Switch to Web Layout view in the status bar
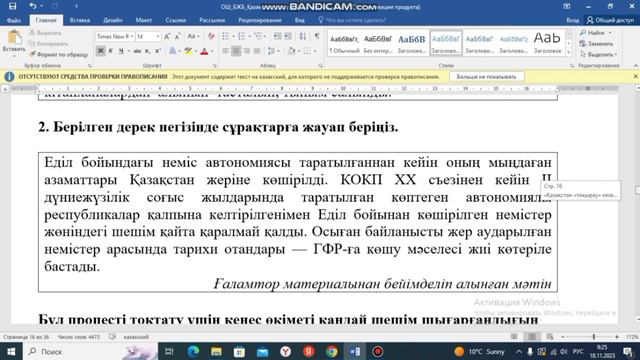Viewport: 640px width, 360px height. pyautogui.click(x=550, y=337)
